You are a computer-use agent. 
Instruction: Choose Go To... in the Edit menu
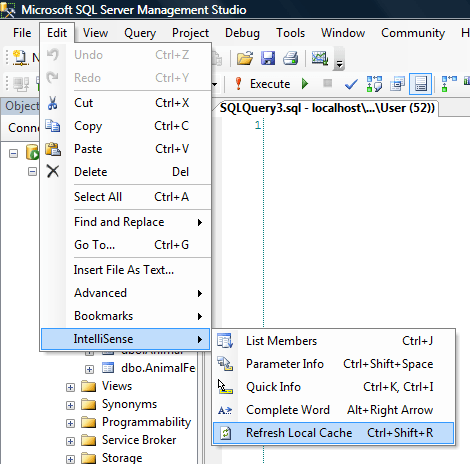click(x=126, y=245)
